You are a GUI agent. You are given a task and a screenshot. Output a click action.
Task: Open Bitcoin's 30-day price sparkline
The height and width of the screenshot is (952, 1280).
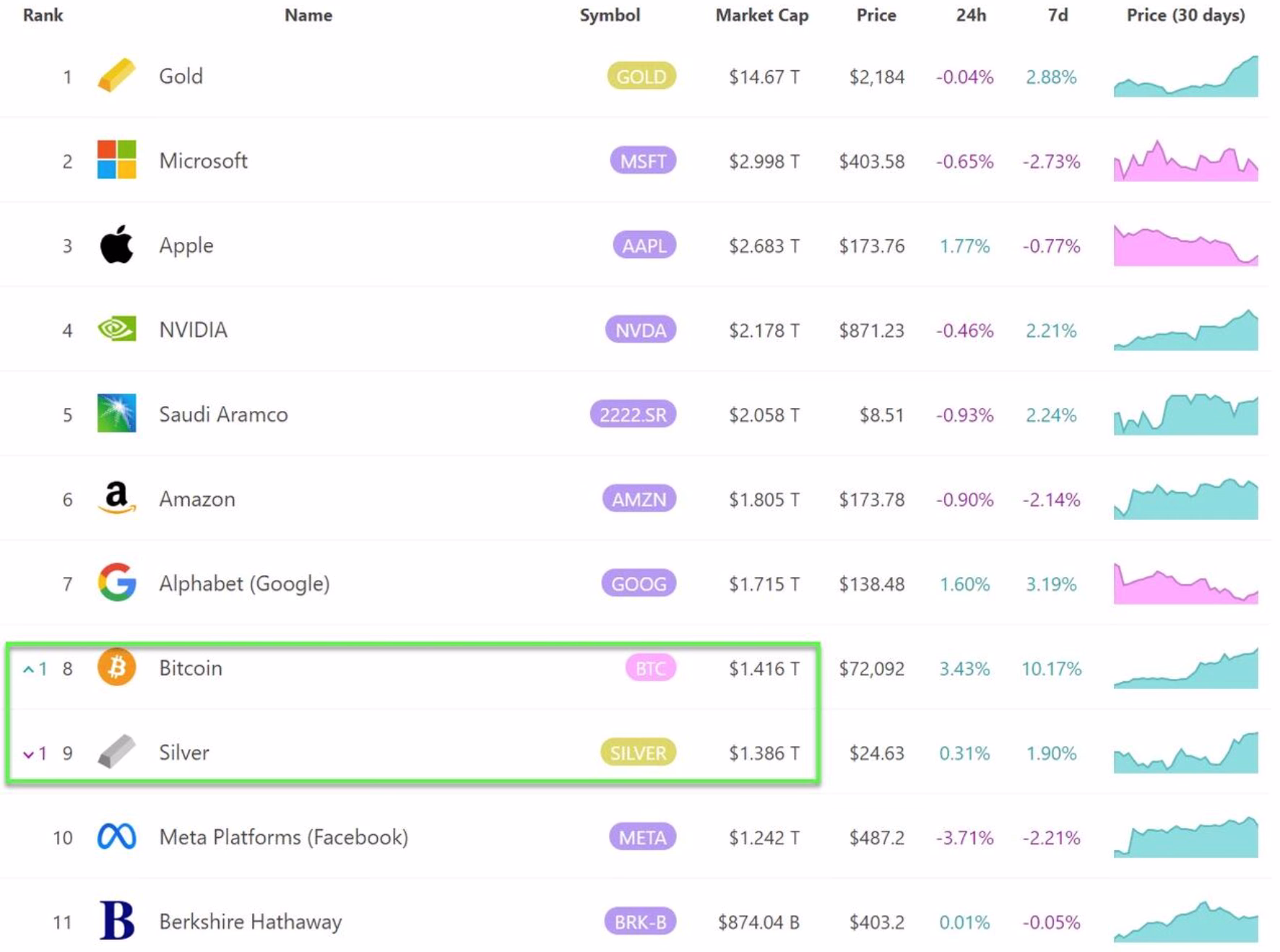click(1185, 670)
